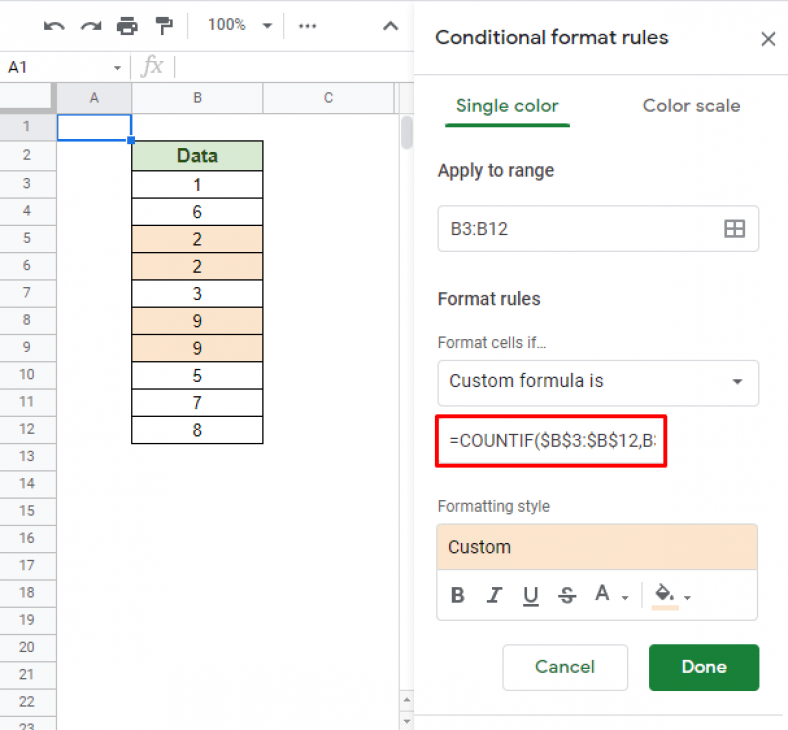Viewport: 788px width, 730px height.
Task: Click the Print icon
Action: pos(127,26)
